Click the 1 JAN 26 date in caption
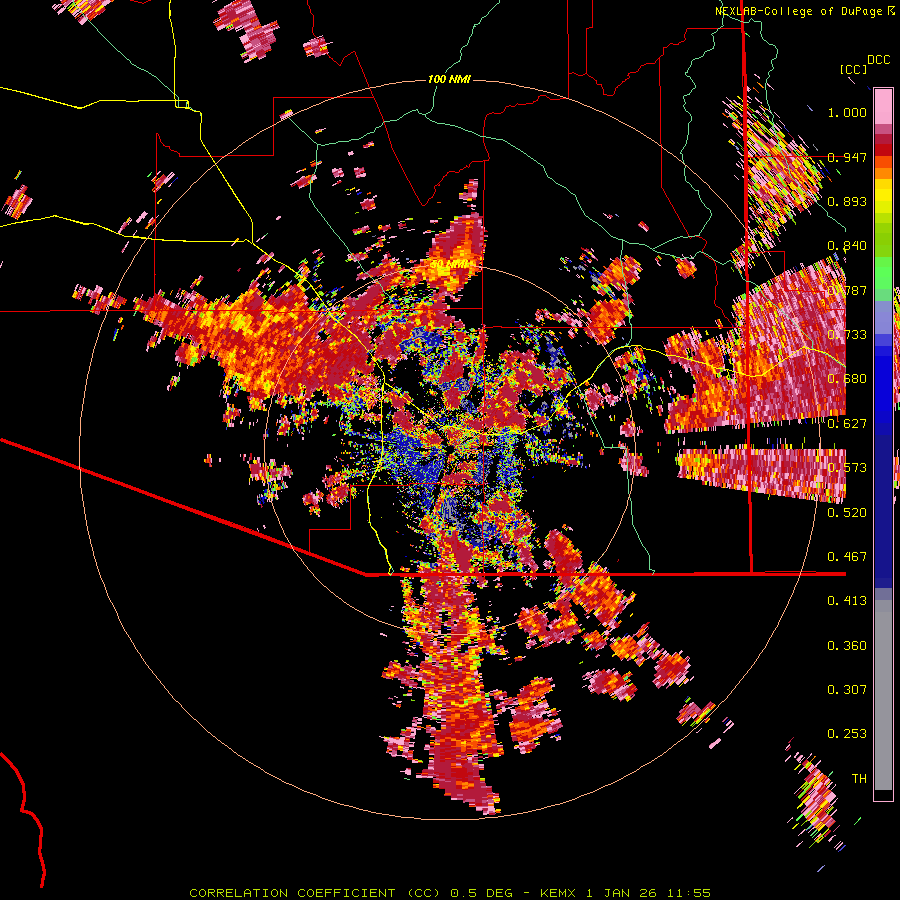This screenshot has width=900, height=900. (621, 893)
